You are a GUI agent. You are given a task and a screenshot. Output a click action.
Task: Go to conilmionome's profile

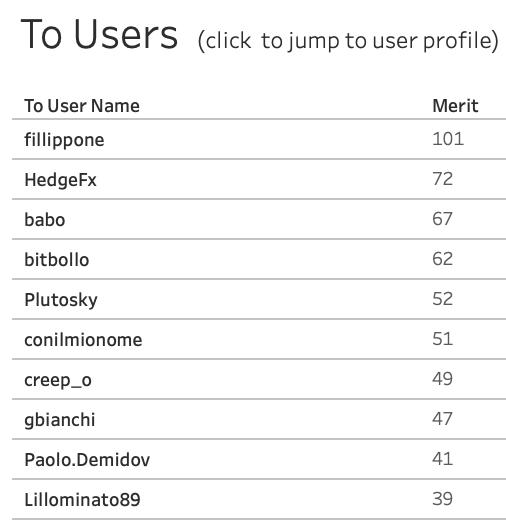click(x=83, y=340)
